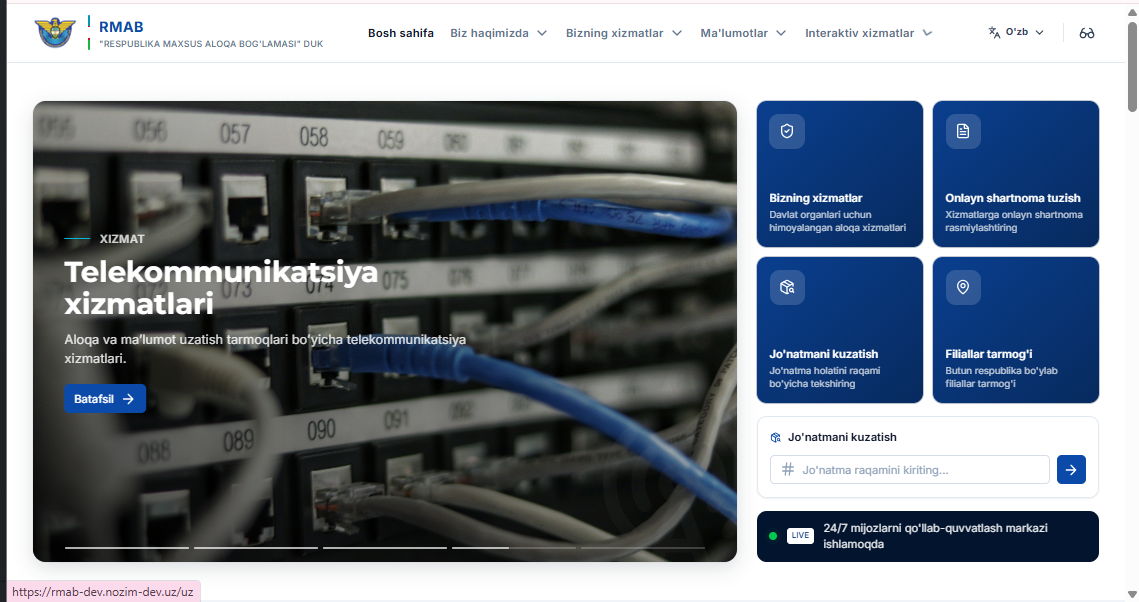Image resolution: width=1139 pixels, height=602 pixels.
Task: Click the page vertical scrollbar thumb
Action: [1132, 67]
